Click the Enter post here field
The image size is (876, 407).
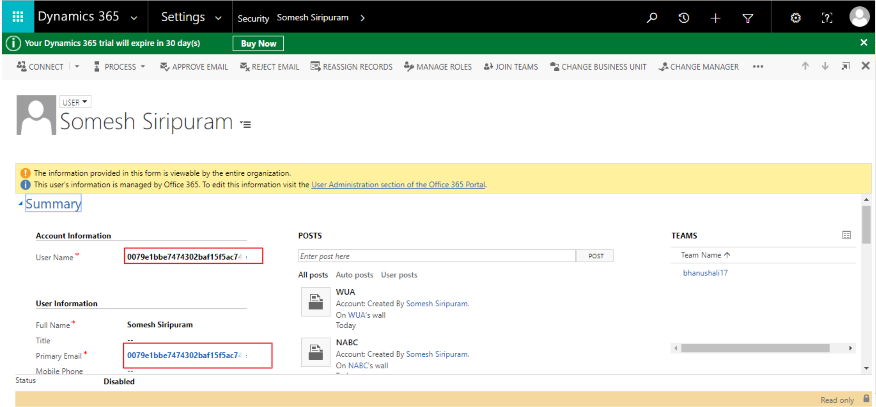click(437, 256)
